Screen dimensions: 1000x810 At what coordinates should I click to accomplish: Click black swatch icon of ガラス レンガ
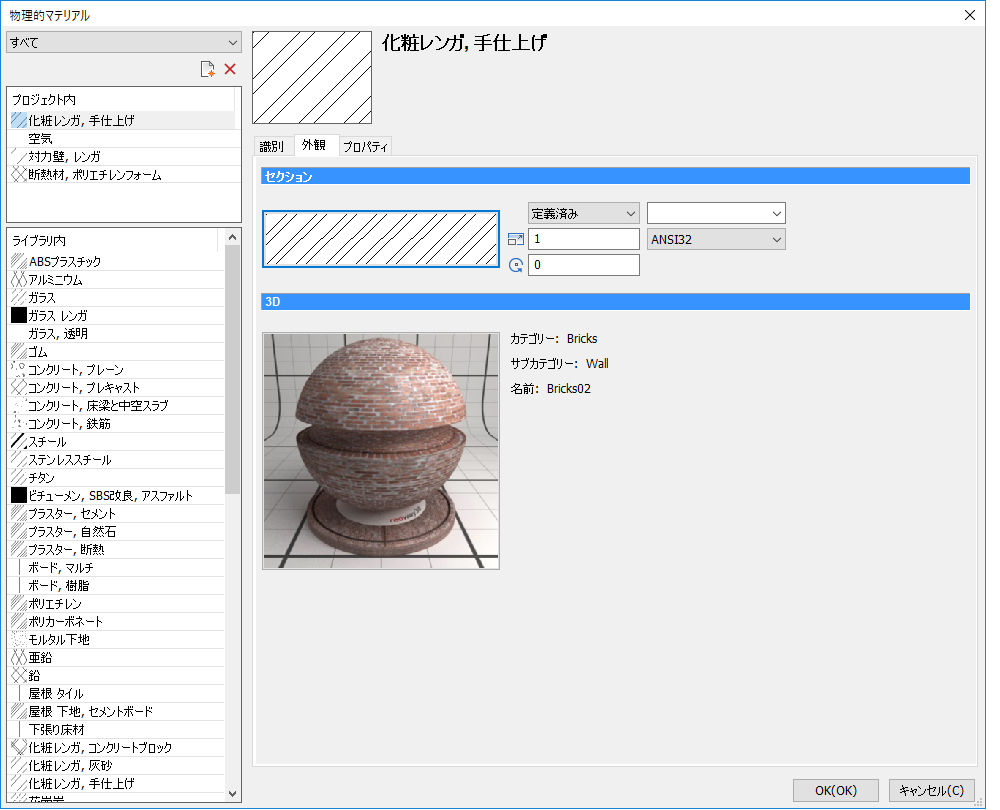point(18,315)
